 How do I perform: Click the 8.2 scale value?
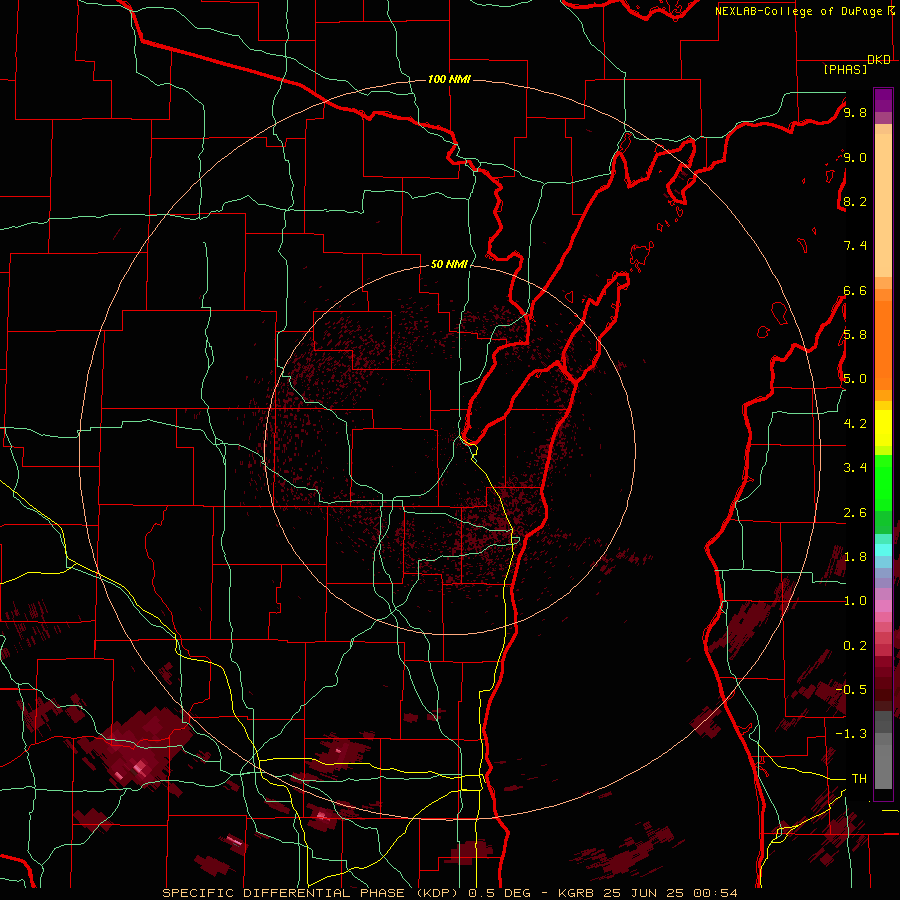click(855, 201)
